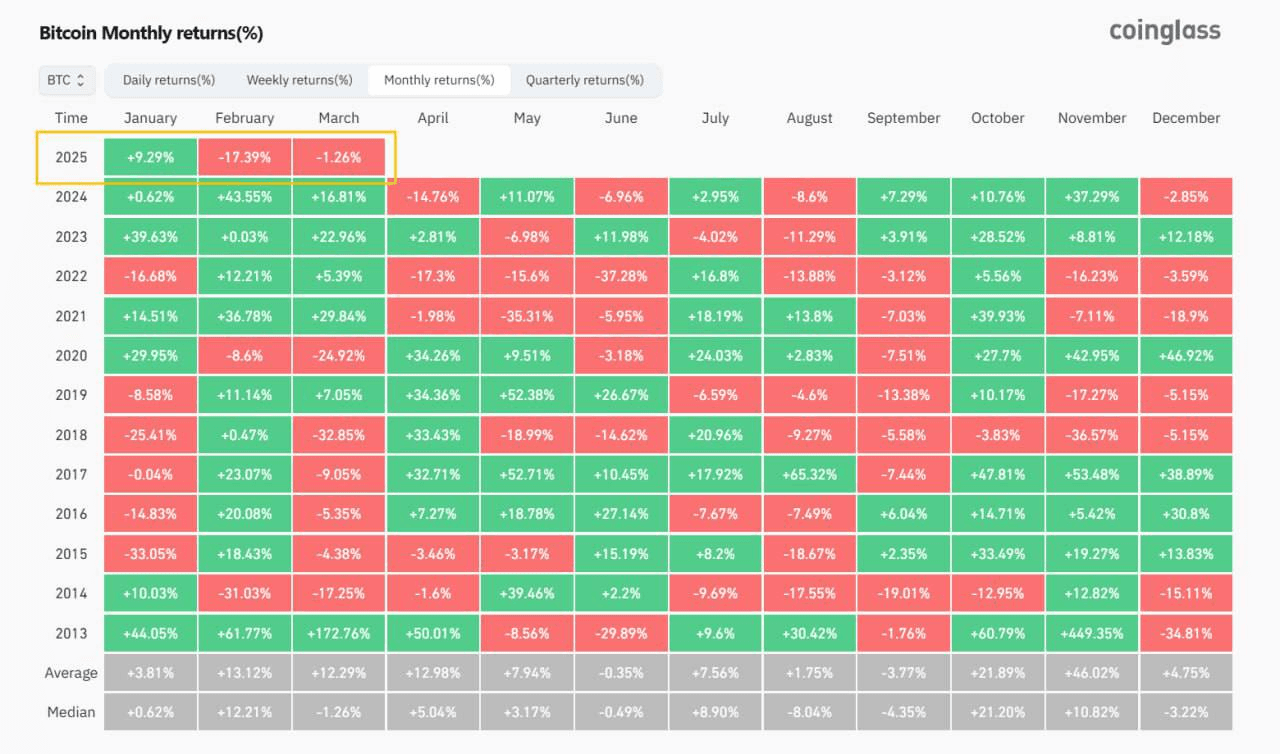Screen dimensions: 1280x754
Task: Click the Average October cell +21.89%
Action: point(998,673)
